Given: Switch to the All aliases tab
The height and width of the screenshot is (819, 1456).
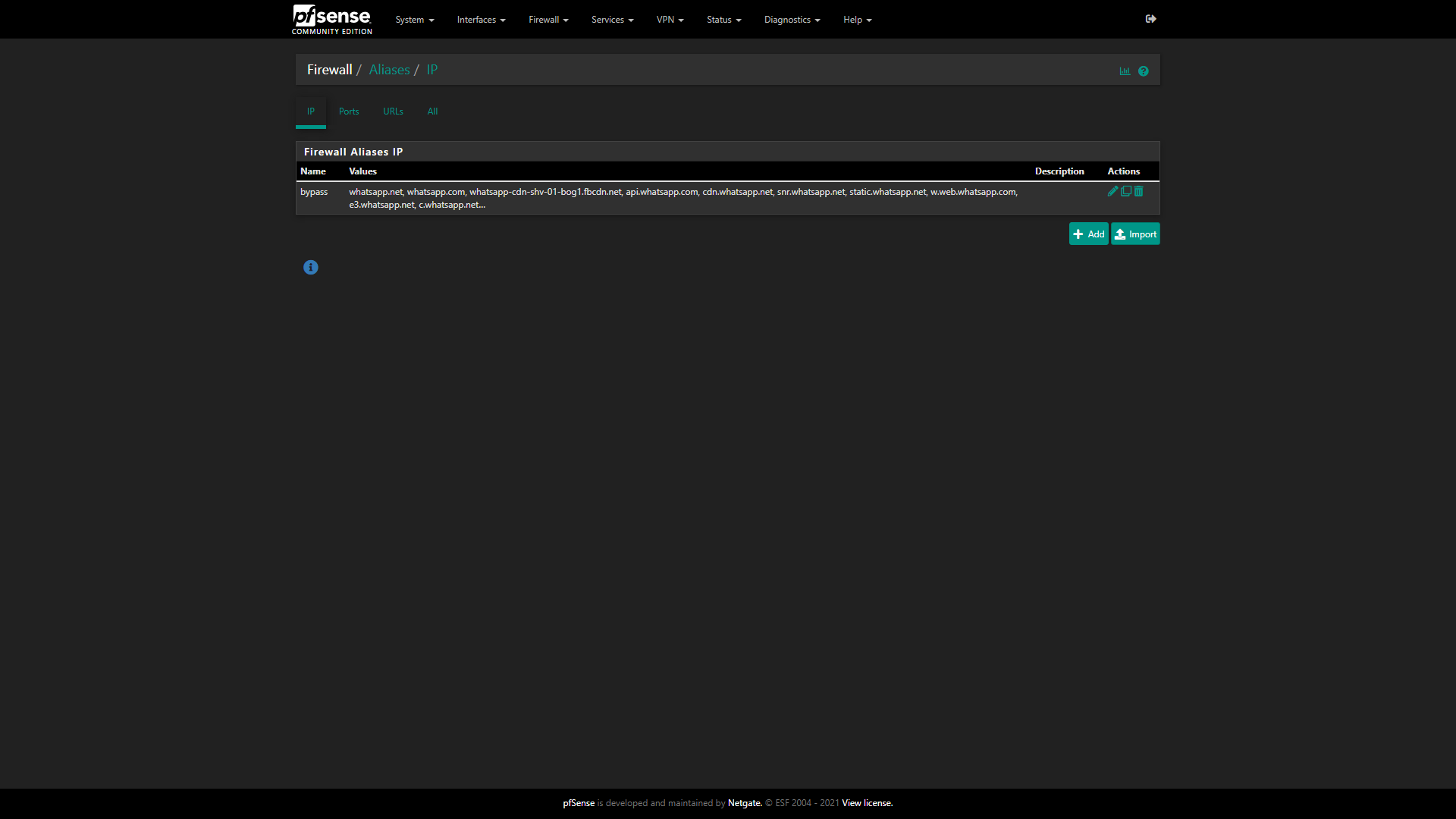Looking at the screenshot, I should coord(432,111).
